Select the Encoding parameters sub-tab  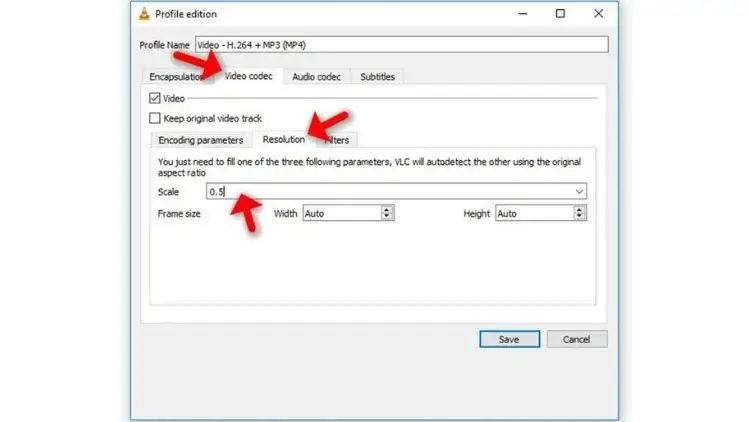coord(200,140)
